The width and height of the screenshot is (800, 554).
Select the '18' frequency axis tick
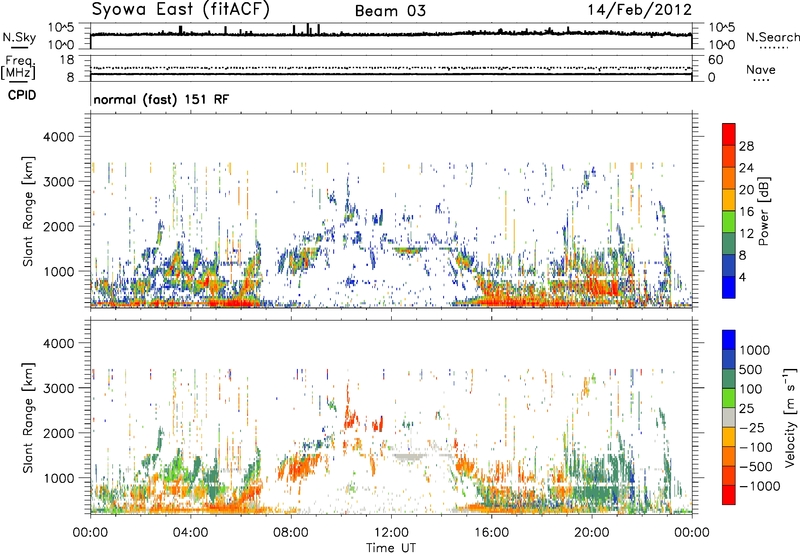coord(67,60)
